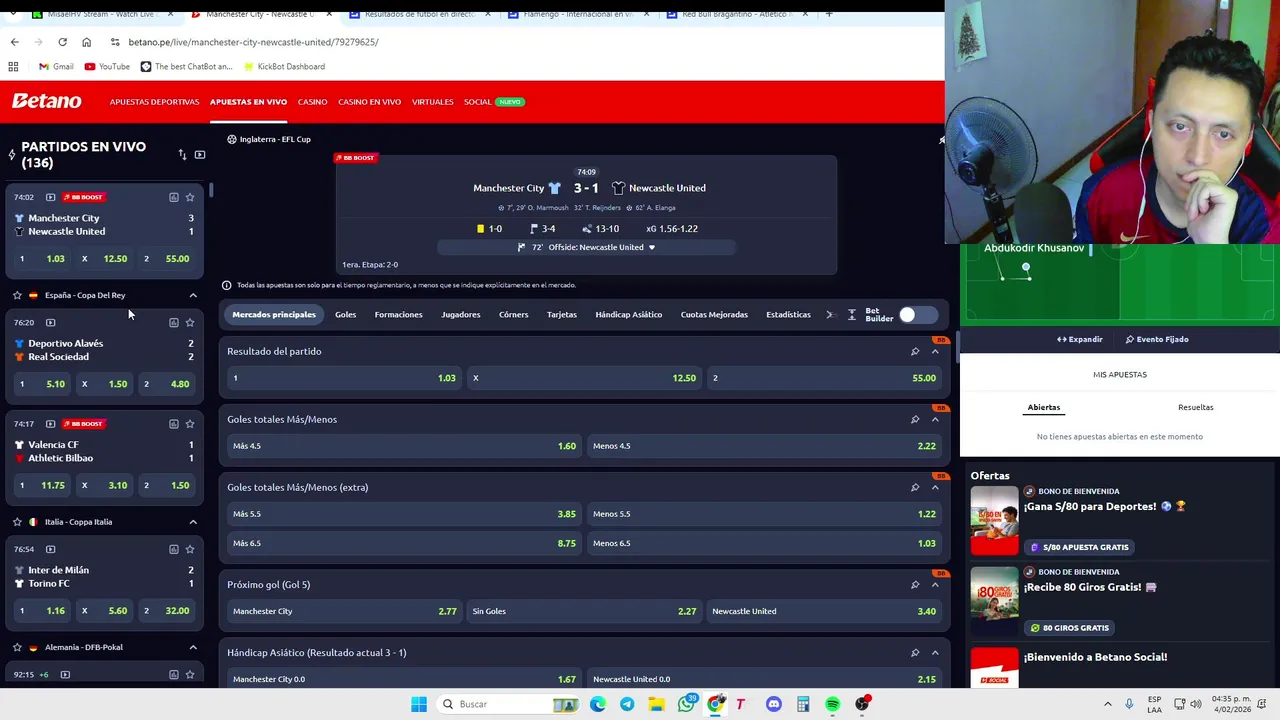This screenshot has height=720, width=1280.
Task: Open the ¡Gana S/80 para Deportes! offer thumbnail
Action: [994, 520]
